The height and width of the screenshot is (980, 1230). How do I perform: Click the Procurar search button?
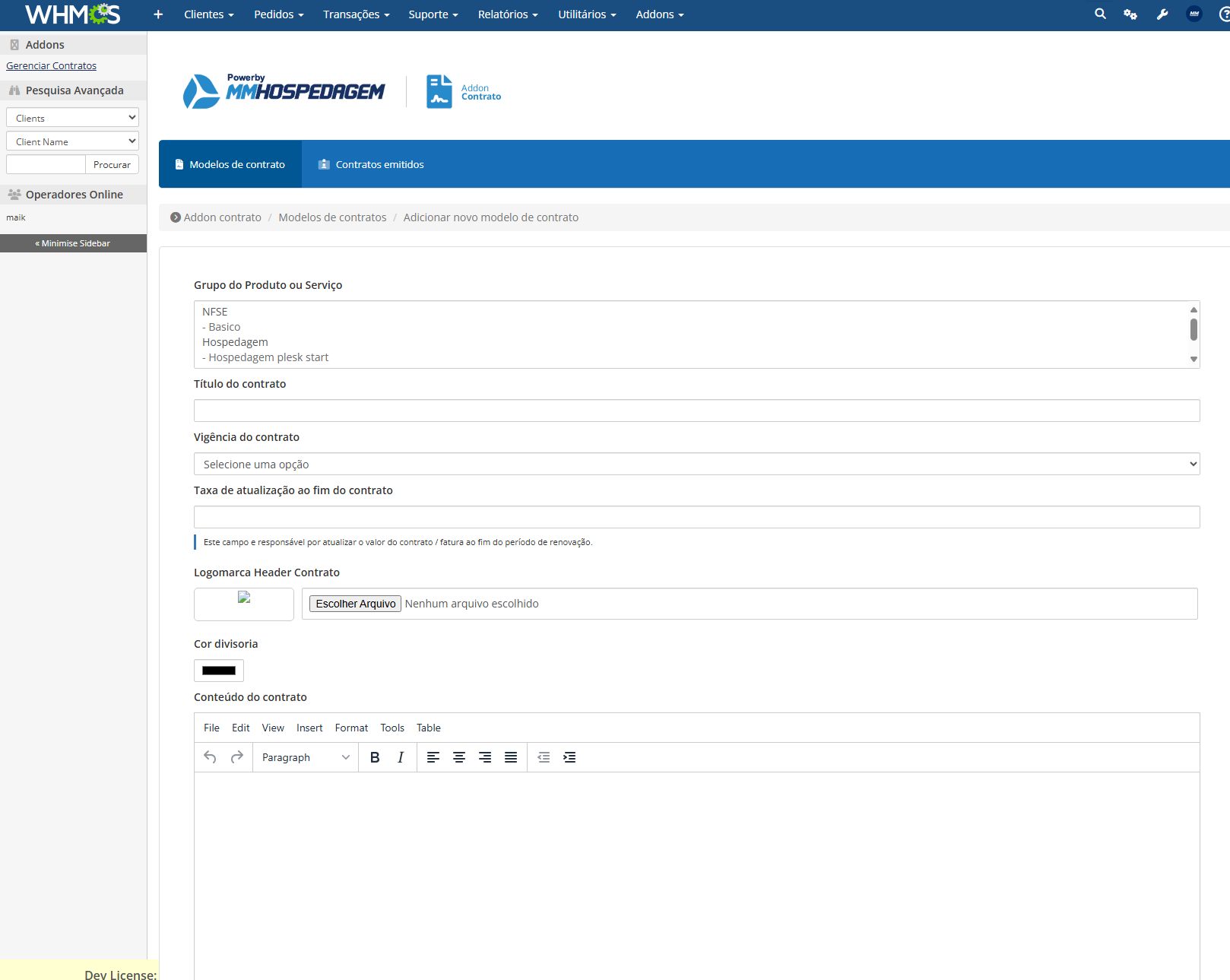coord(112,164)
